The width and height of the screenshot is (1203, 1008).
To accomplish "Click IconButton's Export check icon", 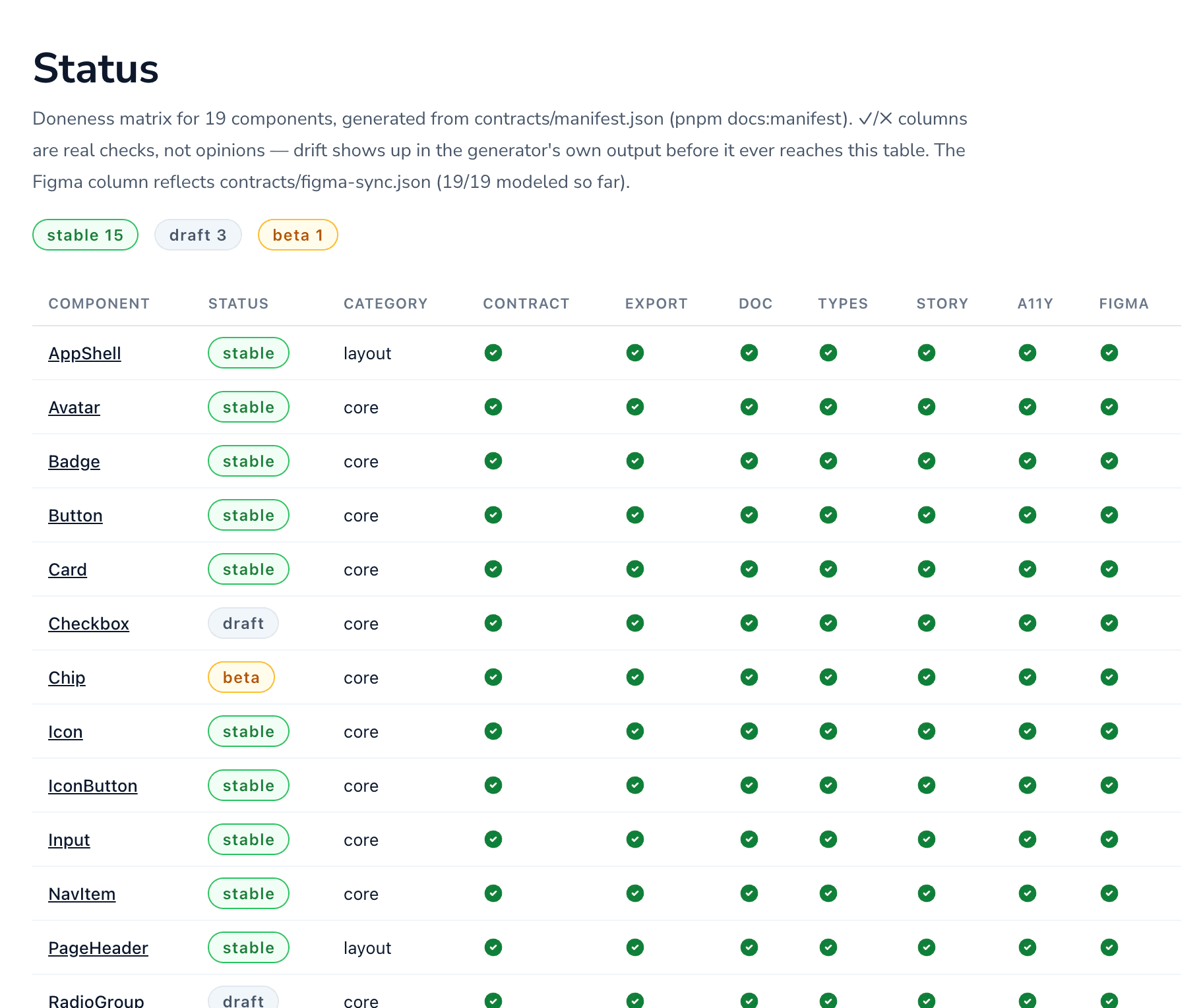I will pyautogui.click(x=635, y=785).
